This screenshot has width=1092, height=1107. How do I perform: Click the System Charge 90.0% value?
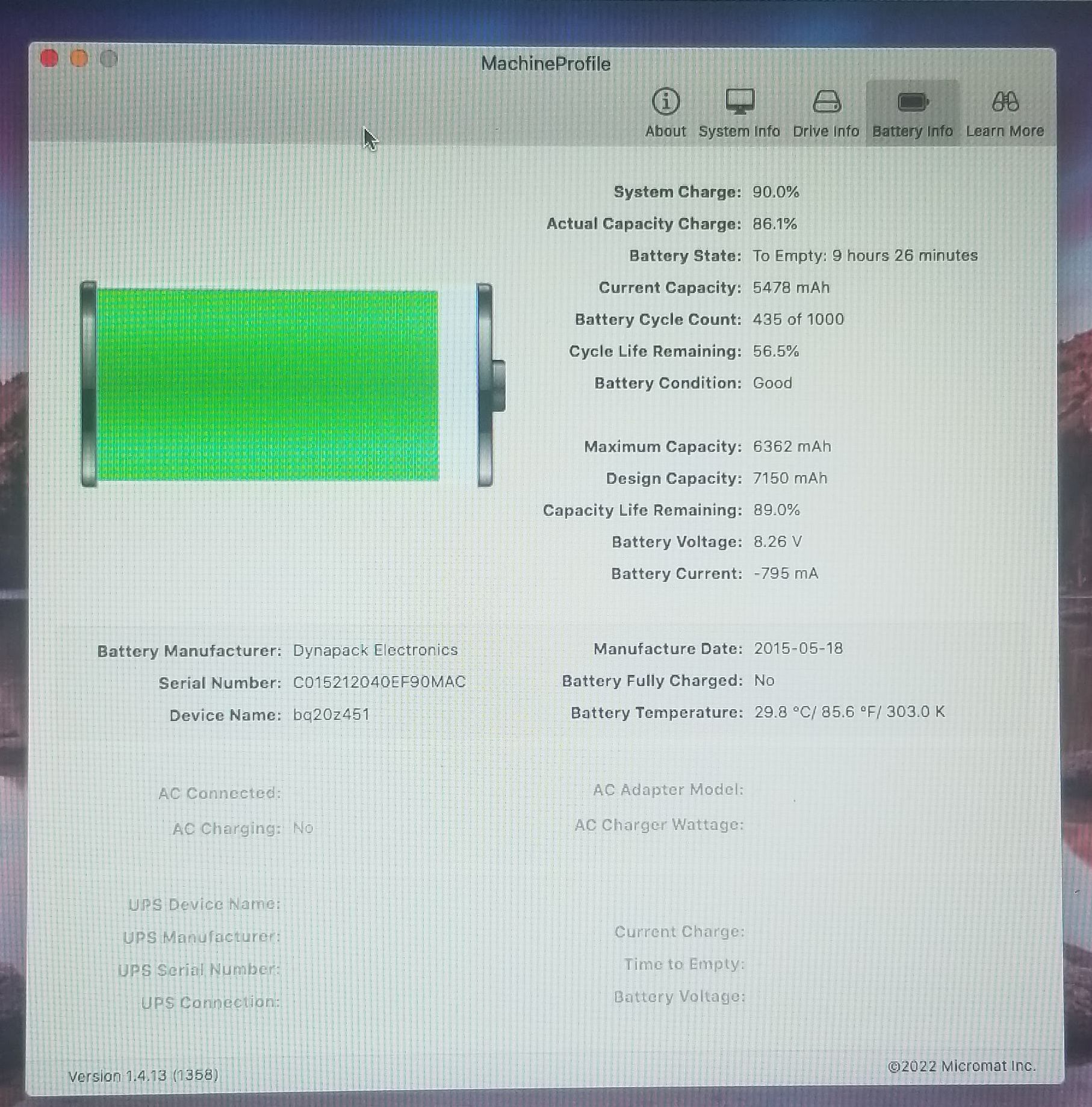776,192
